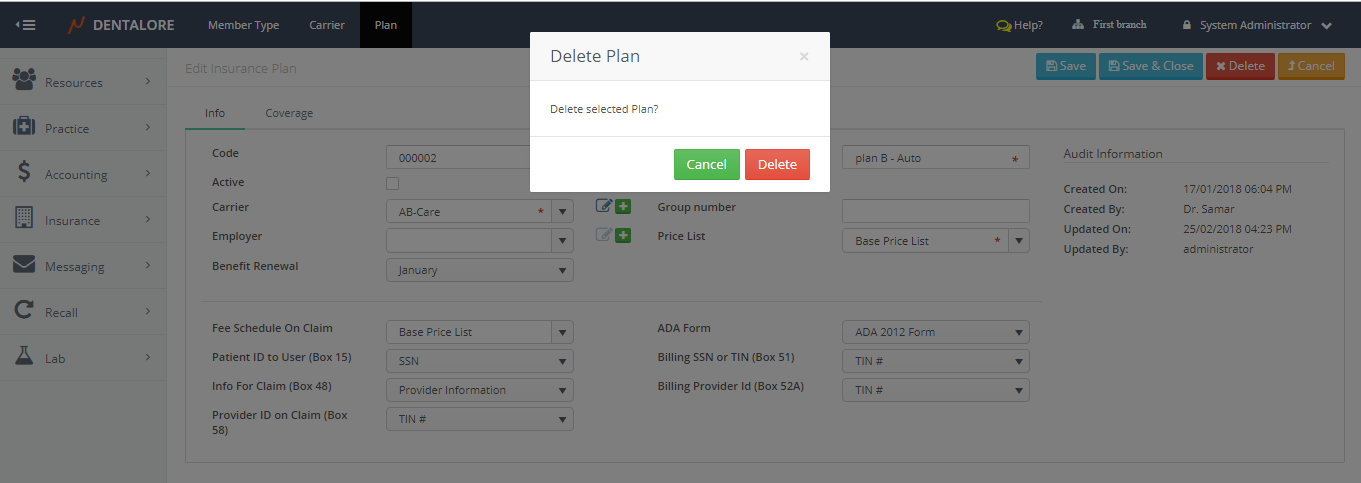This screenshot has height=483, width=1361.
Task: Edit the selected carrier with pencil icon
Action: 604,206
